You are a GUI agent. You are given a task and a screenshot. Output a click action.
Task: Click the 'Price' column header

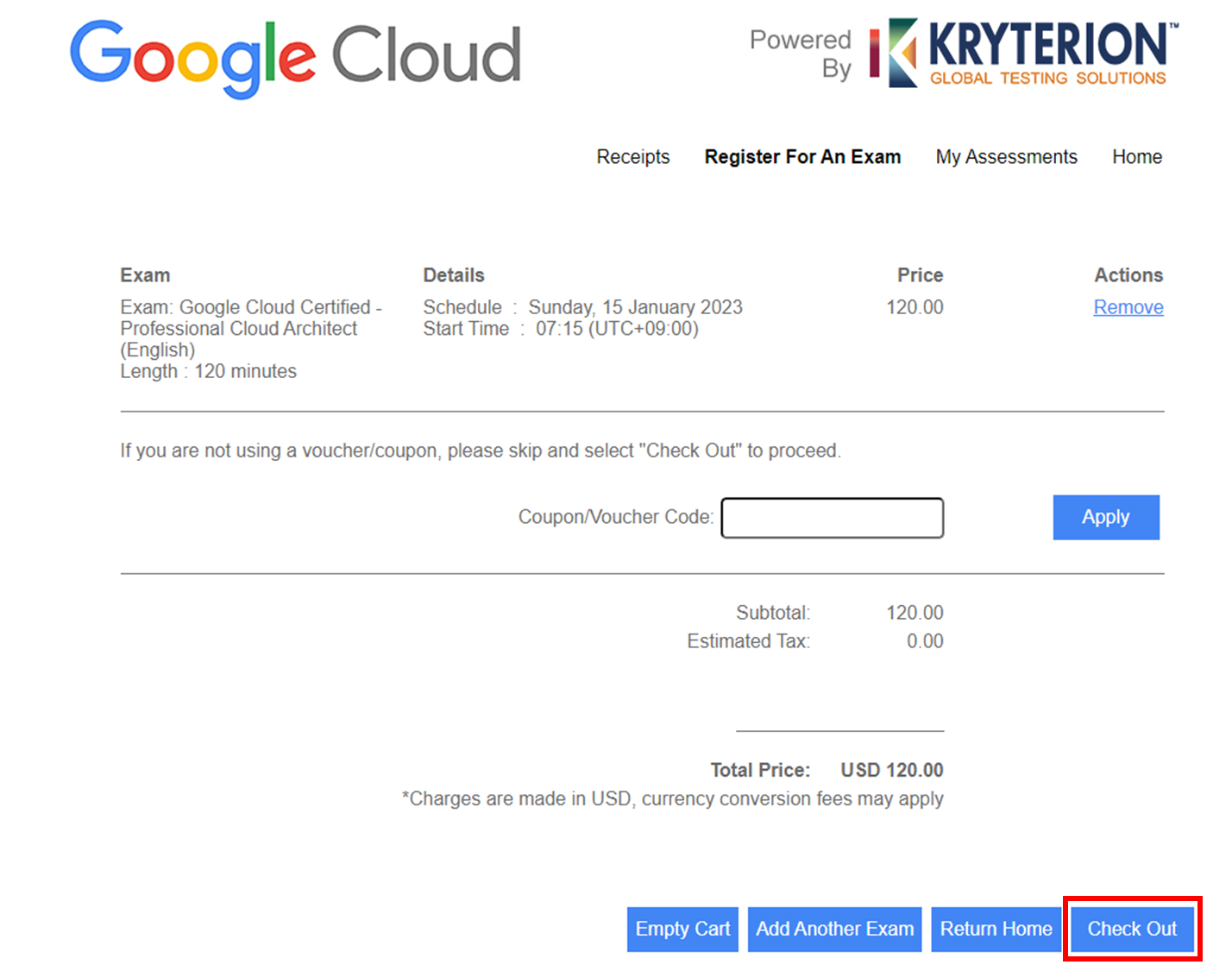point(920,275)
